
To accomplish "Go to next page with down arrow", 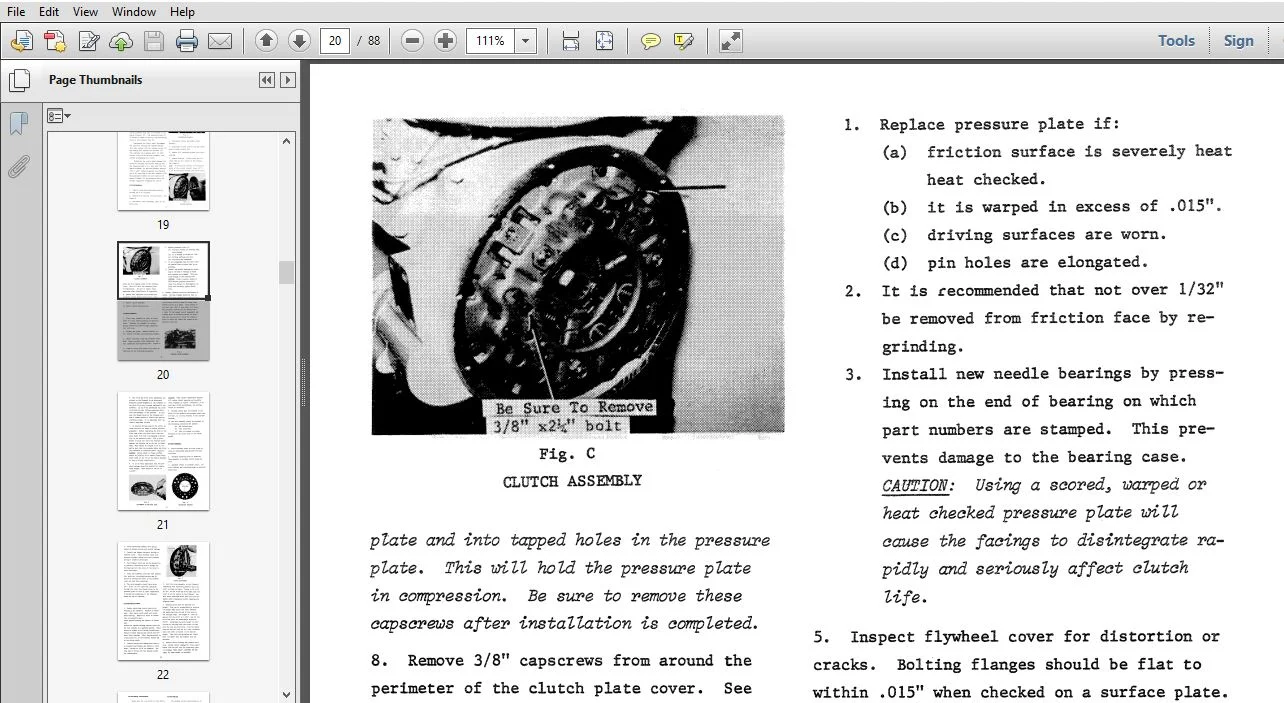I will (x=299, y=41).
